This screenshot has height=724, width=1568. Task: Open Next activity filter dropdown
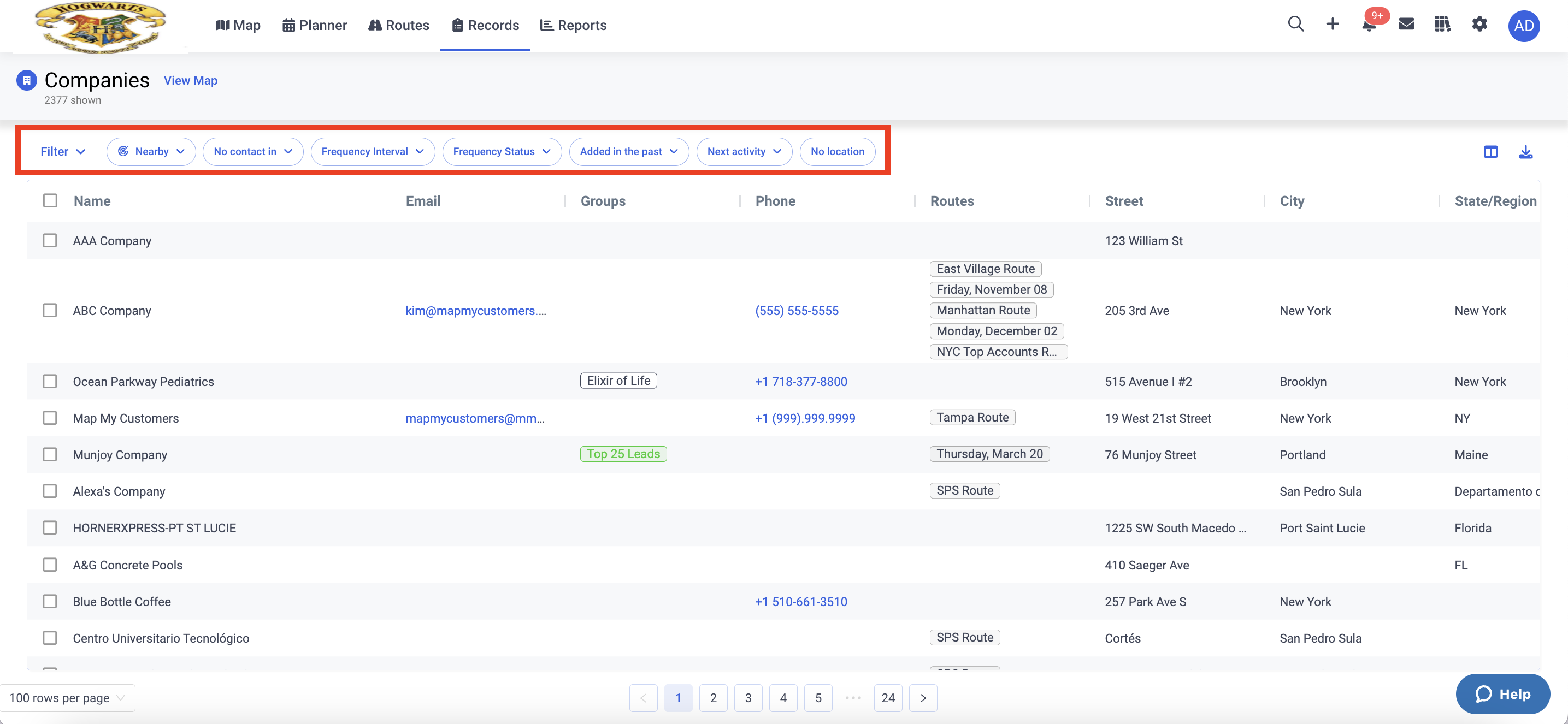(x=744, y=151)
